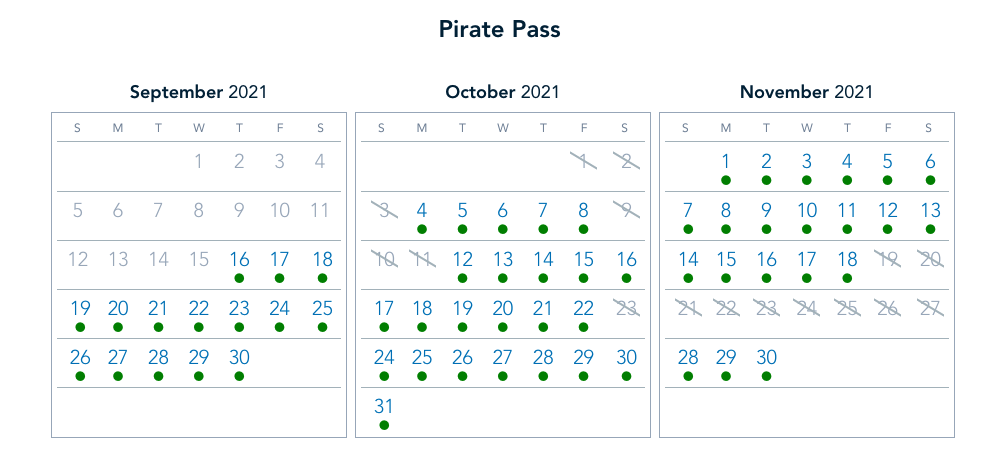Click the Pirate Pass heading
993x462 pixels.
click(500, 29)
